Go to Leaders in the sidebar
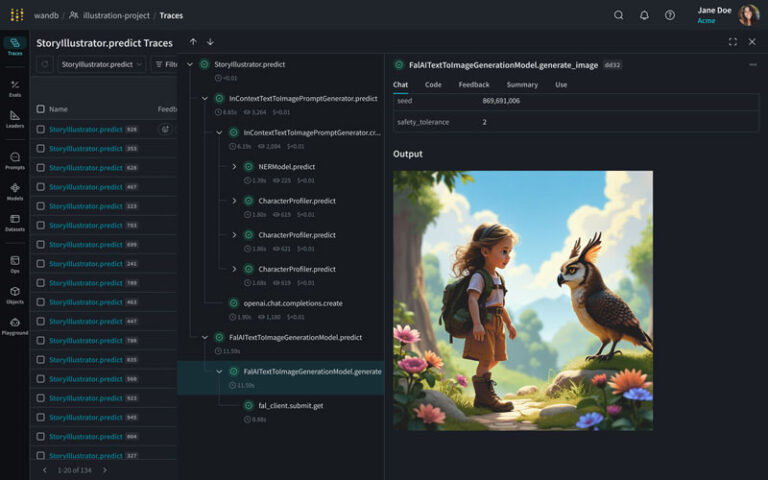This screenshot has width=768, height=480. [15, 119]
